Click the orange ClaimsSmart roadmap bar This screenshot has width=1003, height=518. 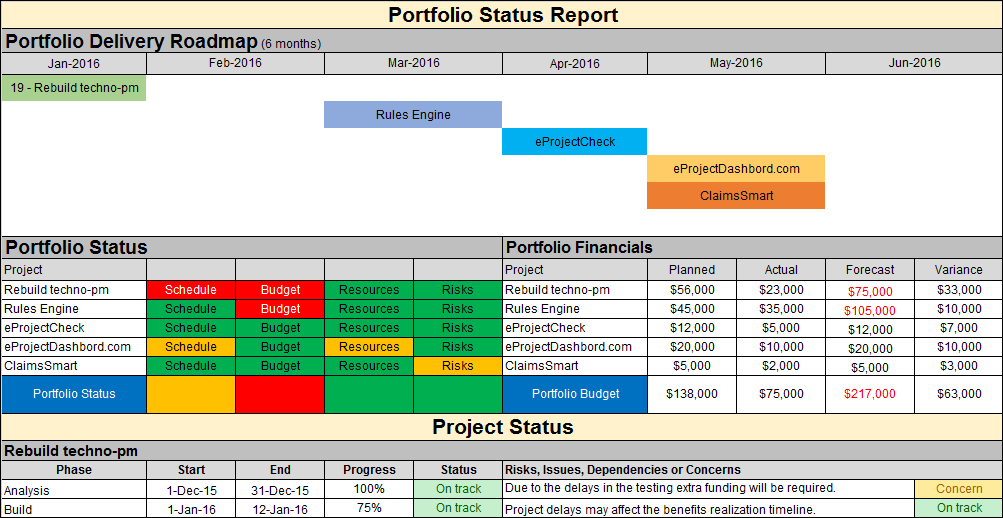736,196
